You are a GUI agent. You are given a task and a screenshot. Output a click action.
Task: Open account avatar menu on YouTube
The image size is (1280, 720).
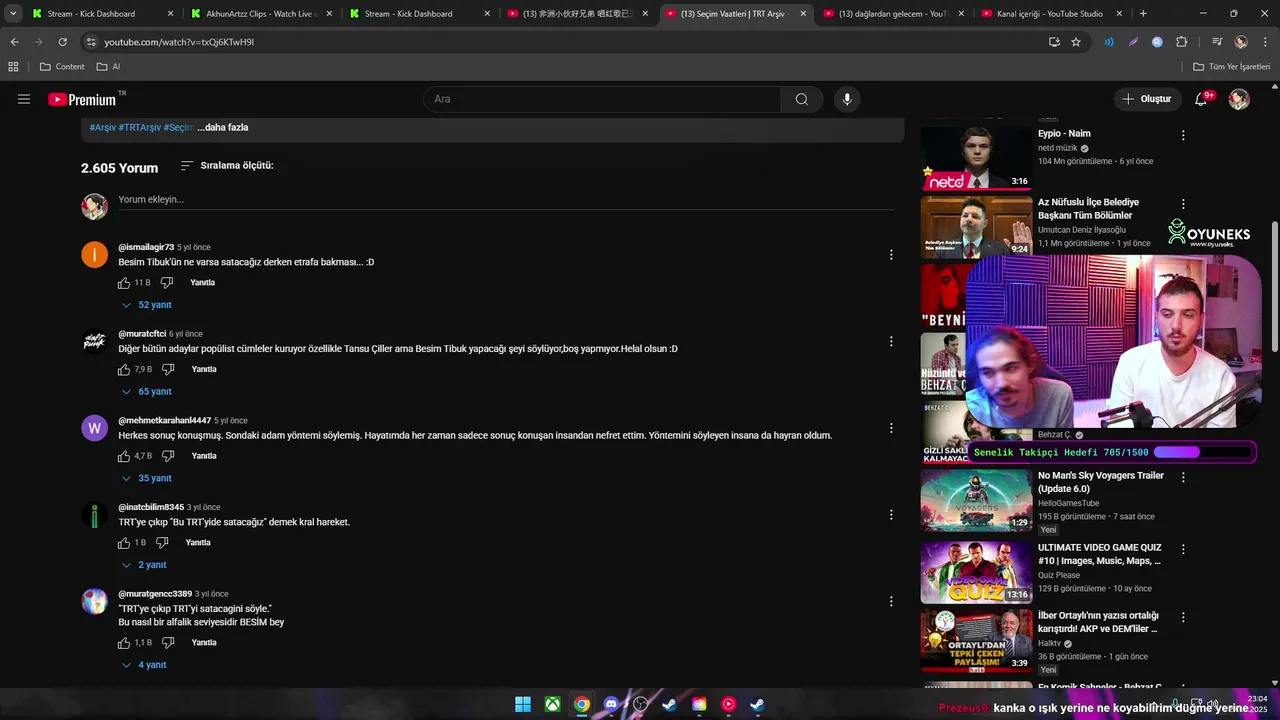click(1239, 99)
